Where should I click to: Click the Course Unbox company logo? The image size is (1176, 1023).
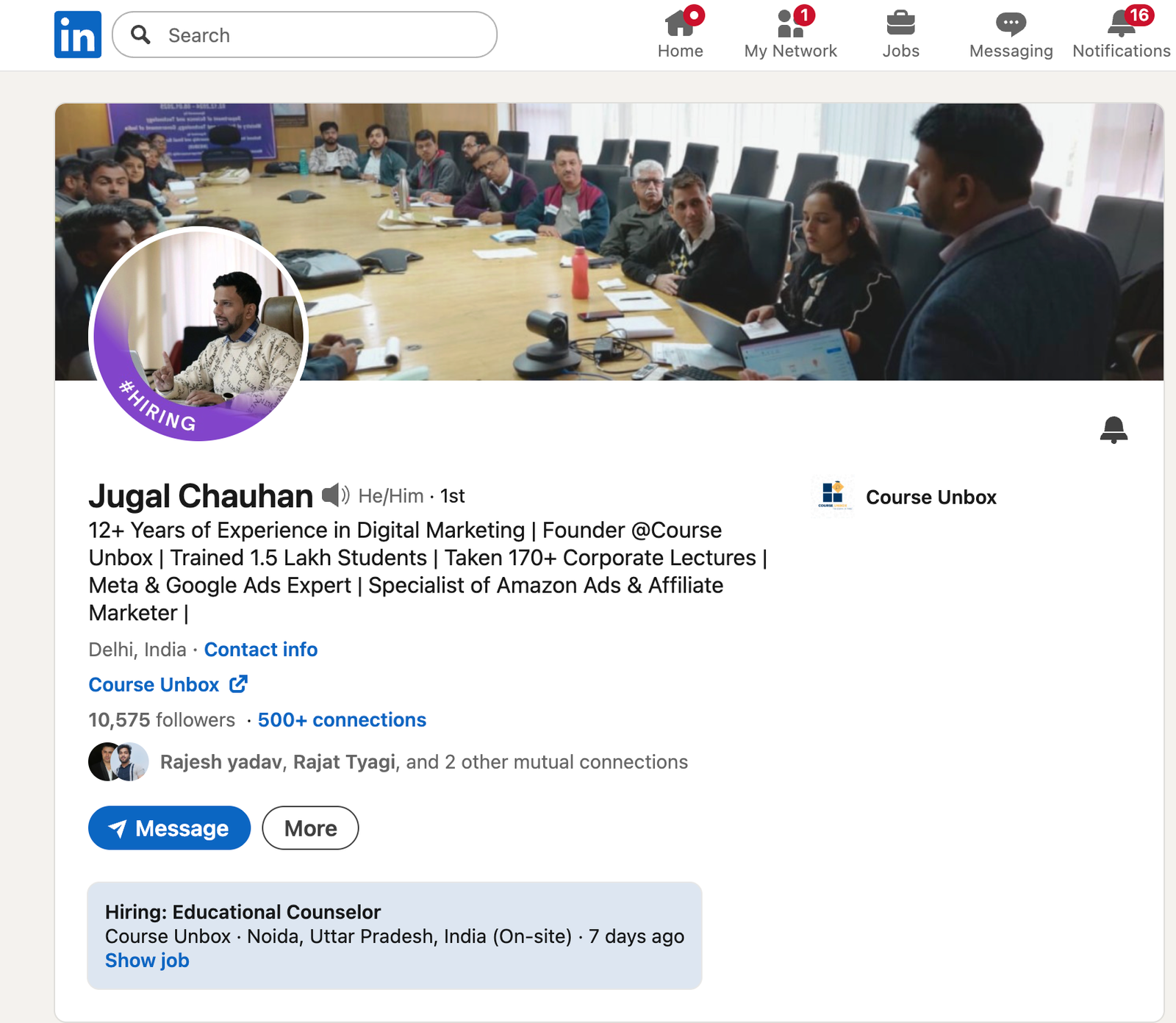[x=833, y=497]
